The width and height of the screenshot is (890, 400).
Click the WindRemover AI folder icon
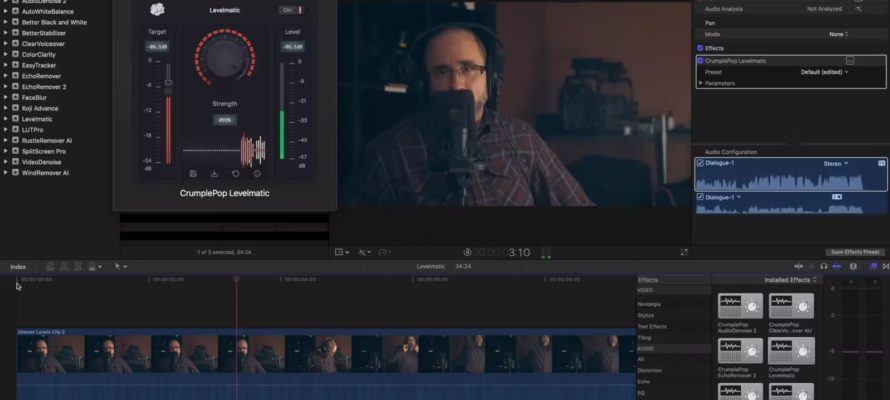coord(15,173)
